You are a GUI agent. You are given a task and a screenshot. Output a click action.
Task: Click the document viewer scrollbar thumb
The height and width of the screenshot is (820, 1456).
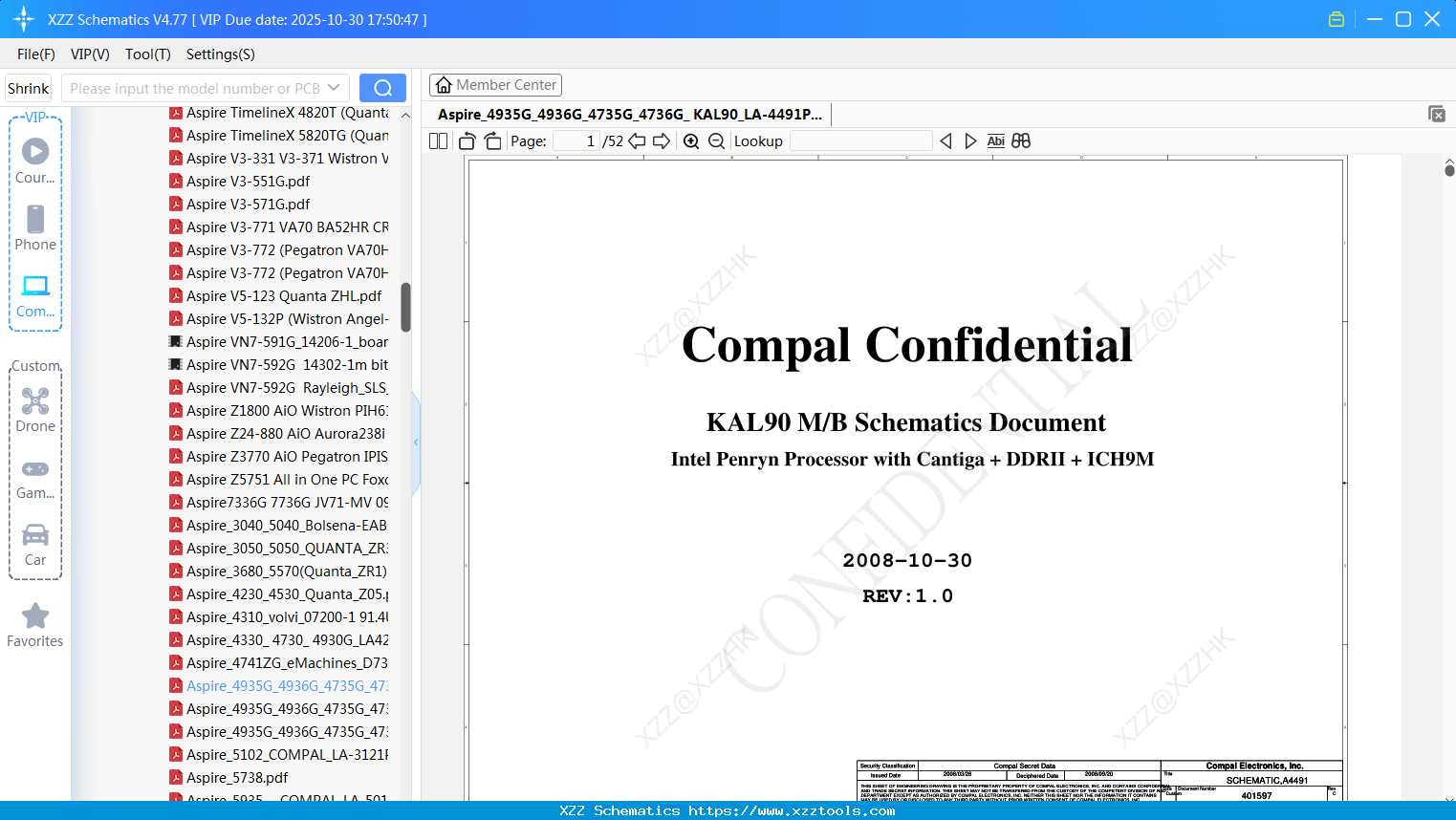(x=1449, y=170)
